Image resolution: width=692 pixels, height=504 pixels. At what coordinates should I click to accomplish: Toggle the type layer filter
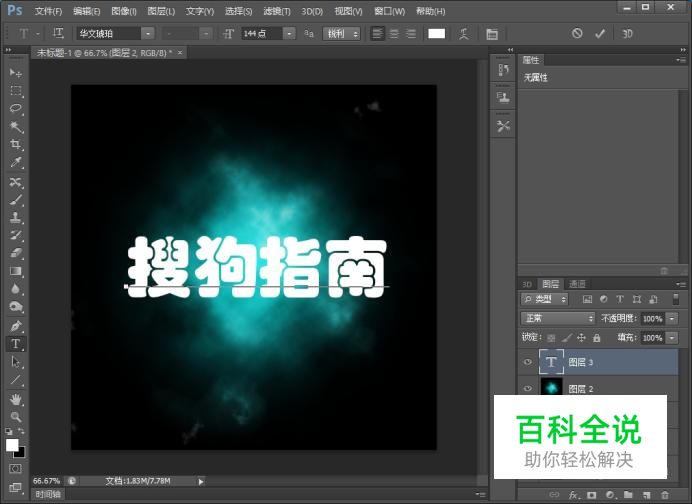tap(620, 299)
